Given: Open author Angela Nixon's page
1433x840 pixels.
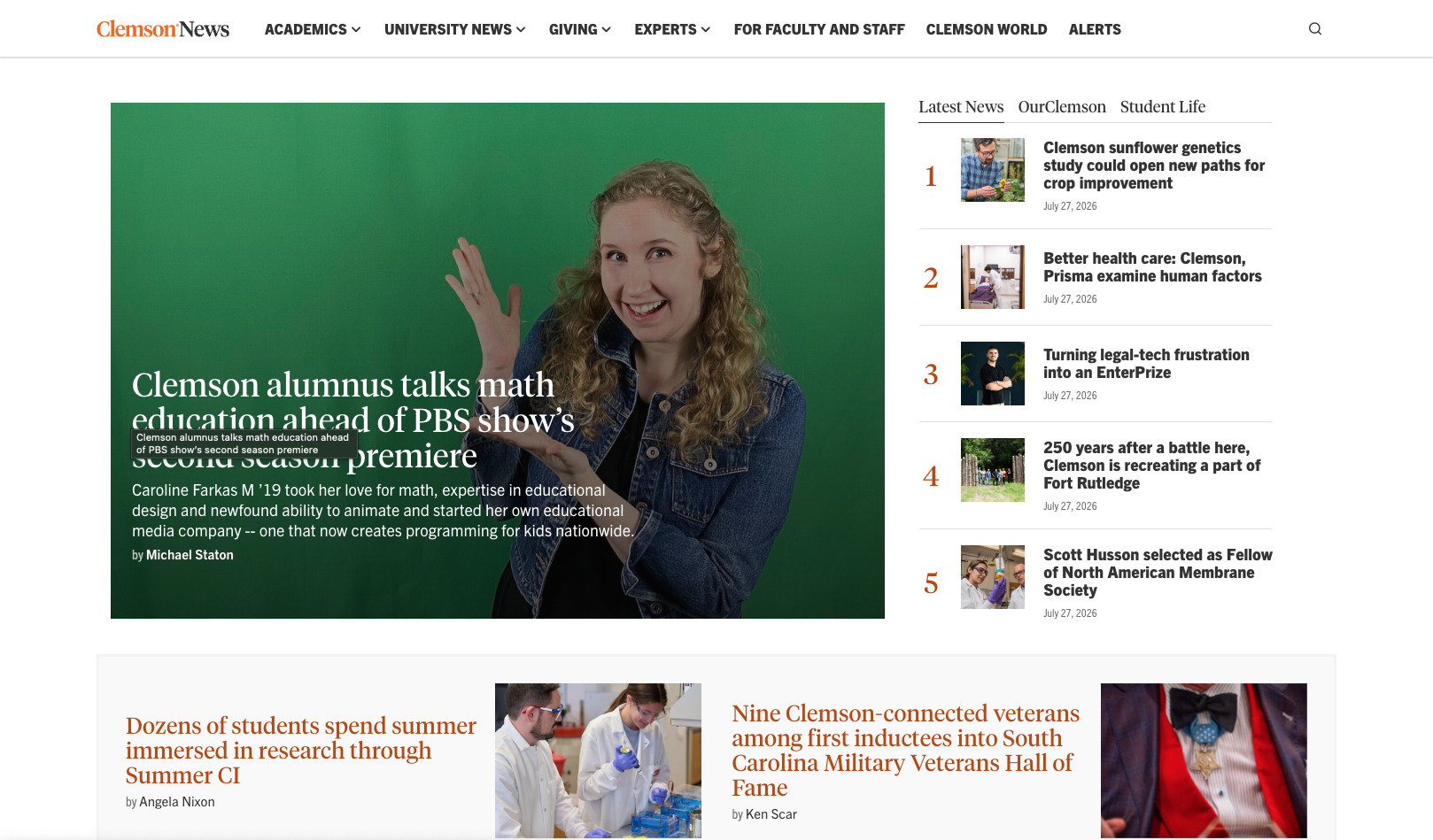Looking at the screenshot, I should point(177,802).
